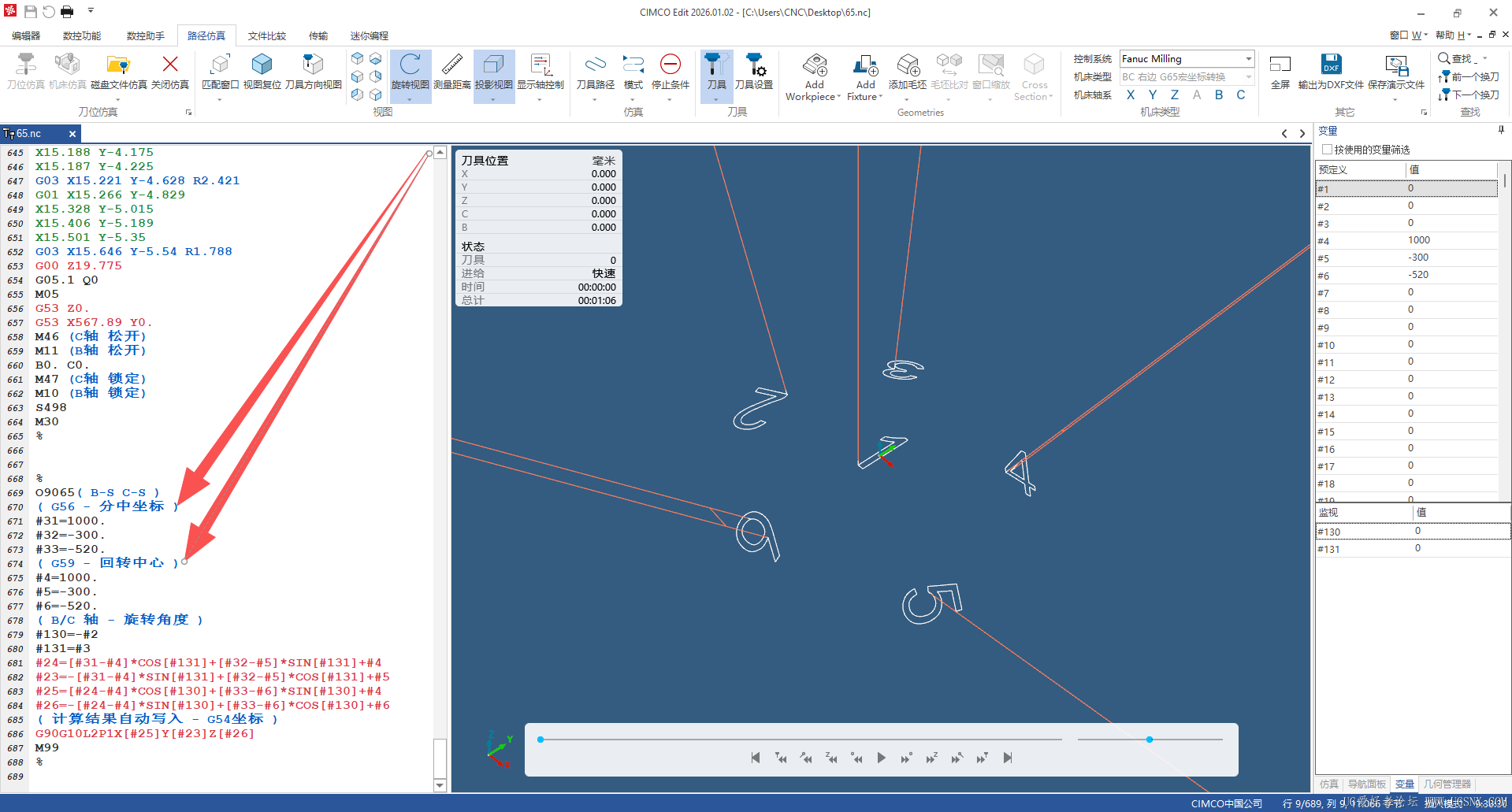Switch to the 数控功能 ribbon tab
1512x812 pixels.
click(x=82, y=36)
